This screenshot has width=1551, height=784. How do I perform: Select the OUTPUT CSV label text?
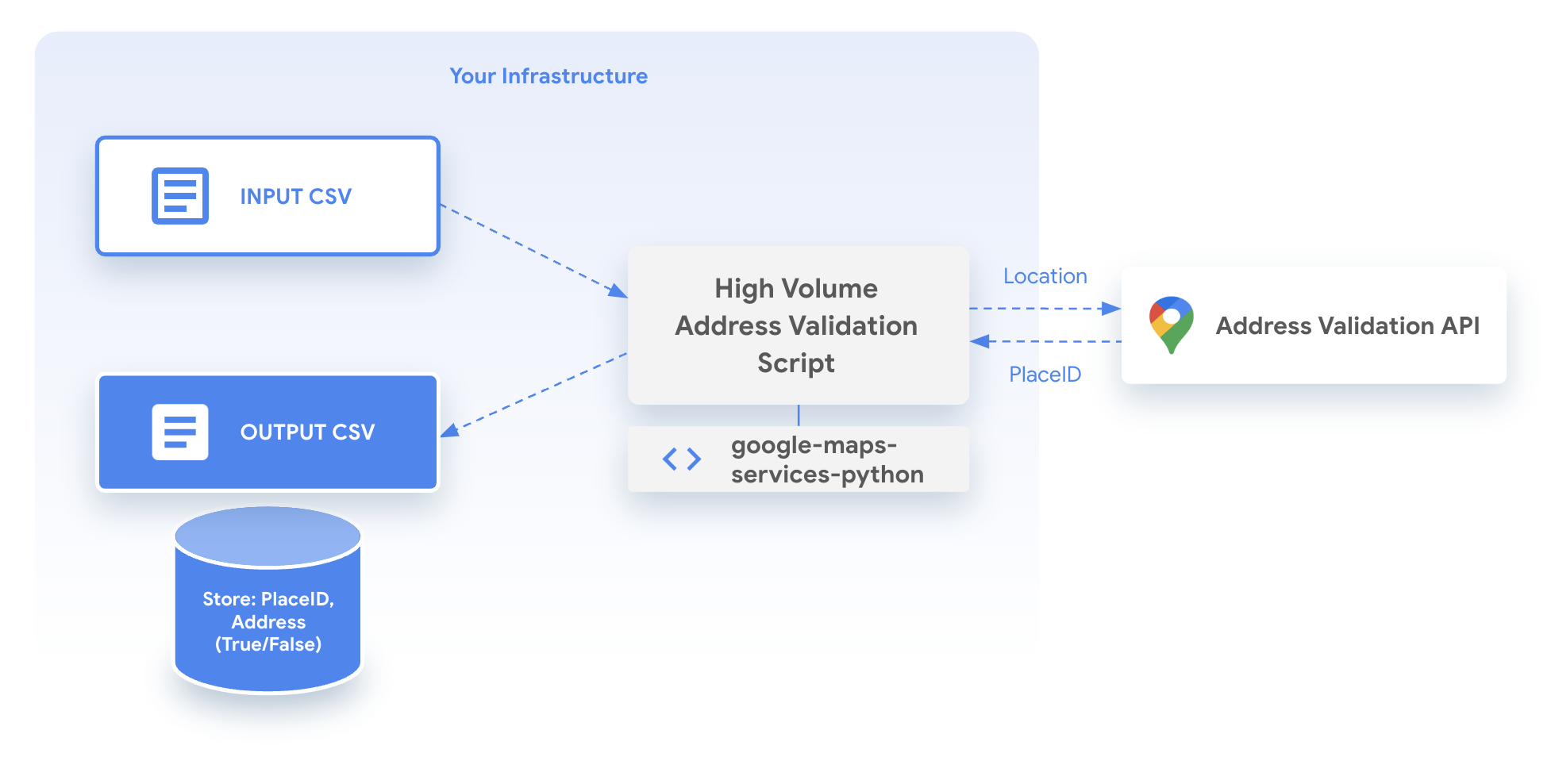[307, 432]
